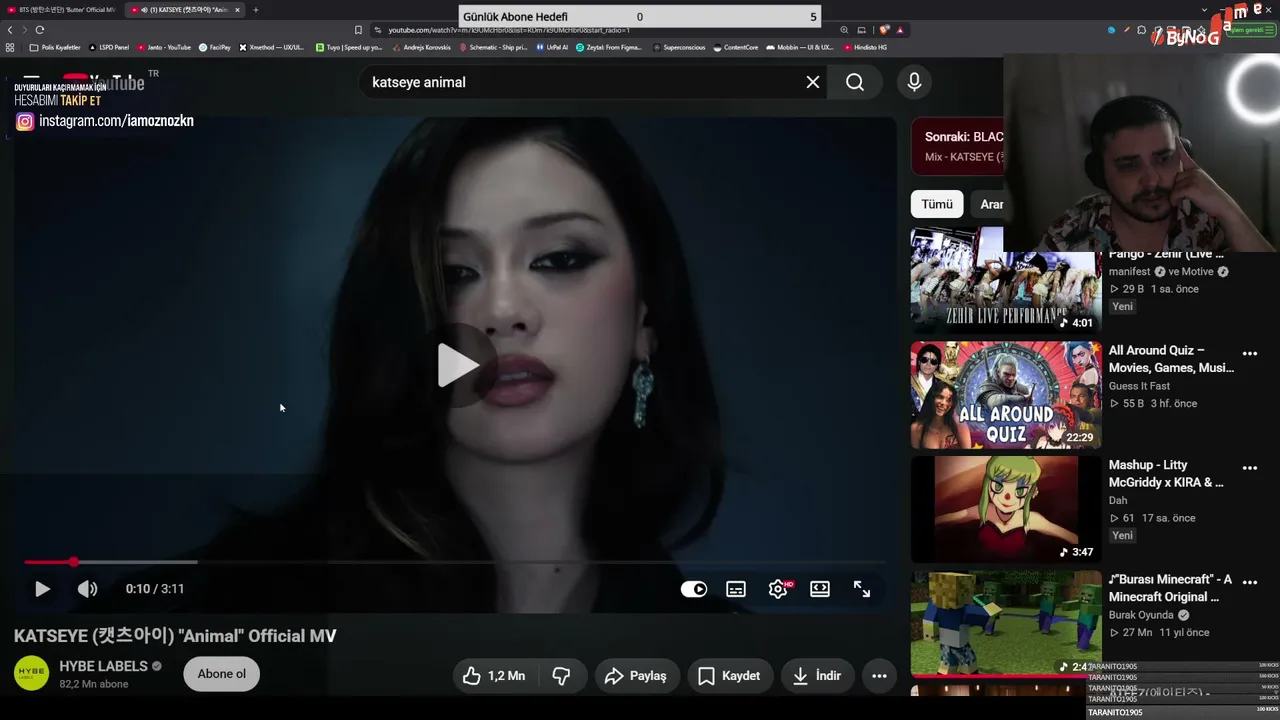This screenshot has width=1280, height=720.
Task: Mute the video using the speaker icon
Action: [88, 589]
